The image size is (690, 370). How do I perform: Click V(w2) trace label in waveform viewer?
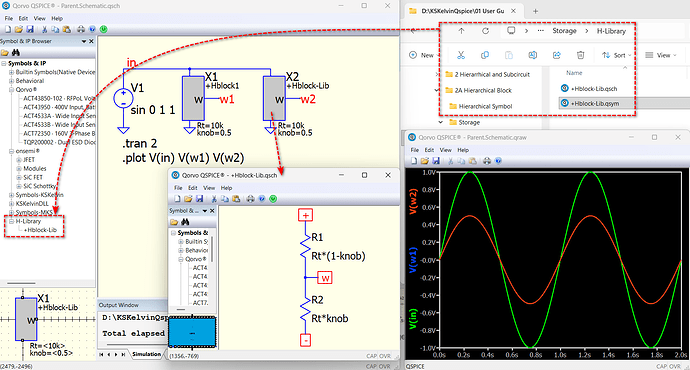click(413, 201)
